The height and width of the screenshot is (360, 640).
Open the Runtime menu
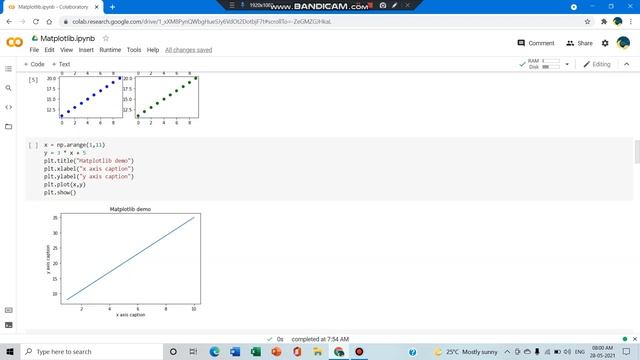pyautogui.click(x=110, y=50)
